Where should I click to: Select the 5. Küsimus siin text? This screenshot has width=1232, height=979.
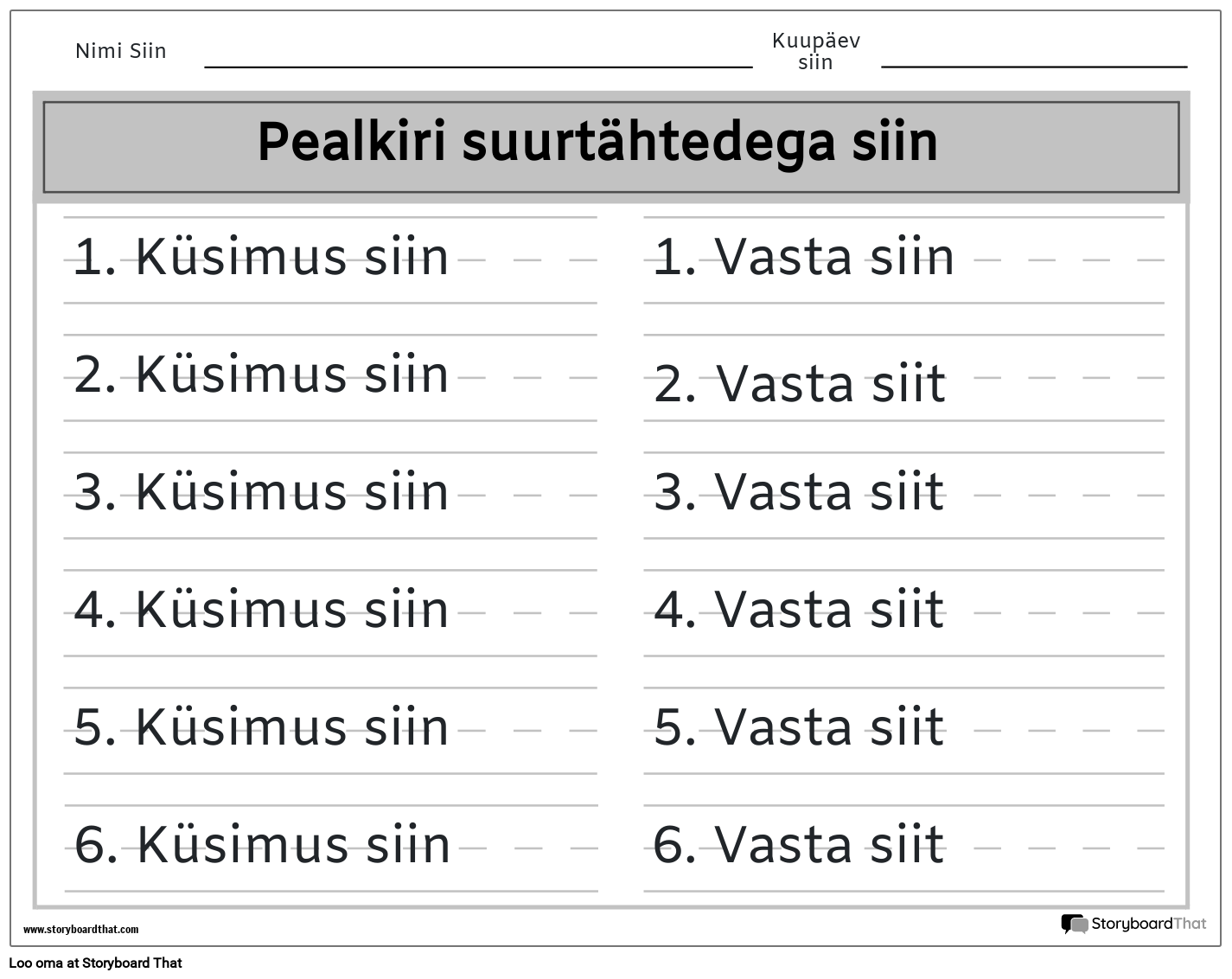pyautogui.click(x=261, y=727)
